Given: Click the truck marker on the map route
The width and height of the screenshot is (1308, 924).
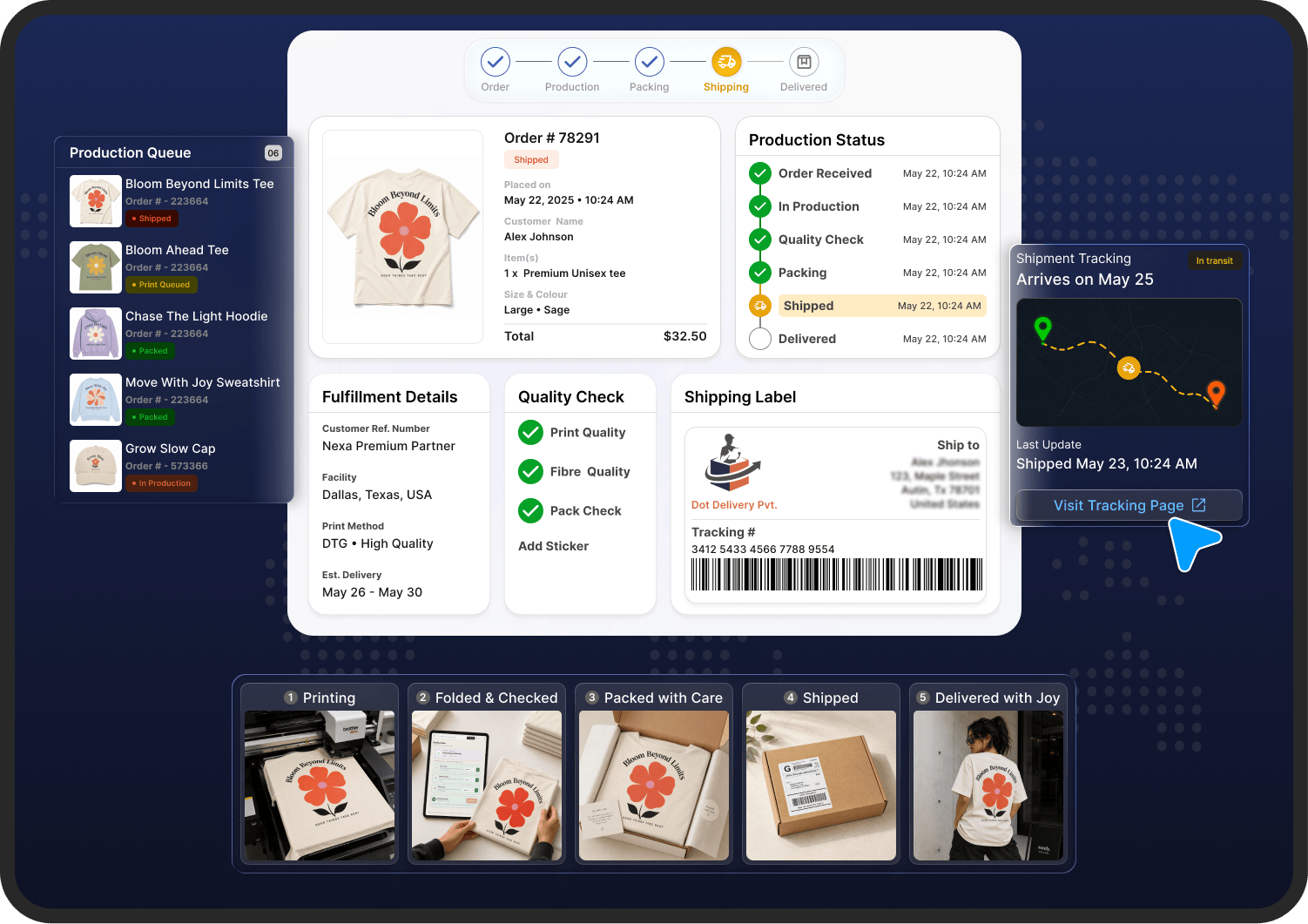Looking at the screenshot, I should [1129, 368].
